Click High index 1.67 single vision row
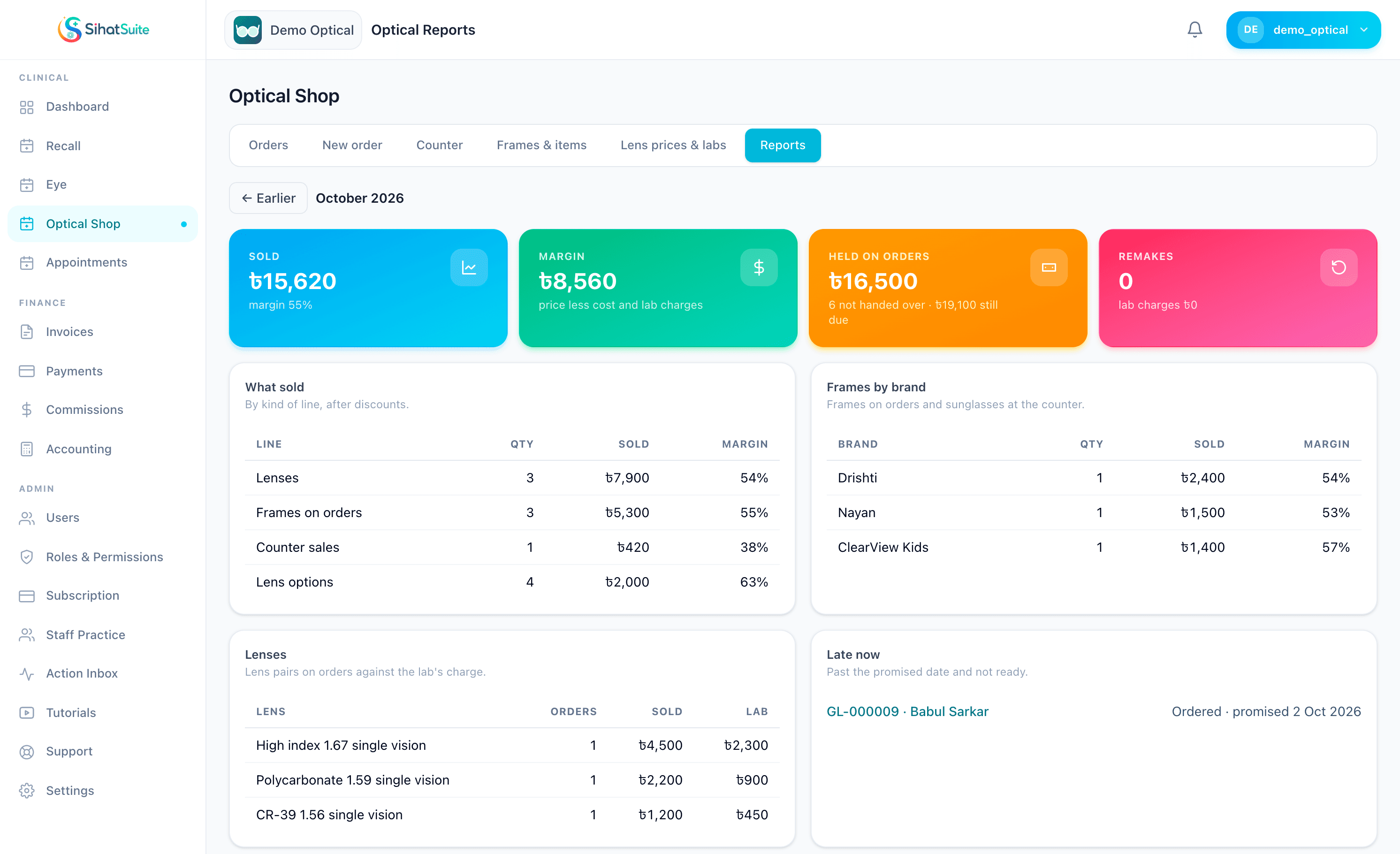1400x854 pixels. tap(512, 745)
